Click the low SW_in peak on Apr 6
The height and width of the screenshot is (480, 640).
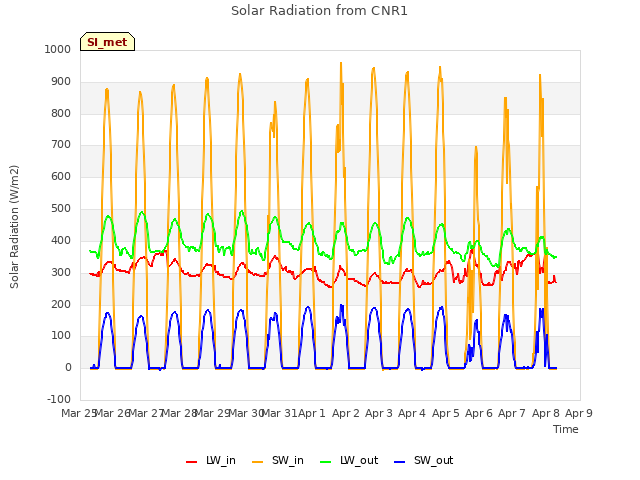coord(476,147)
